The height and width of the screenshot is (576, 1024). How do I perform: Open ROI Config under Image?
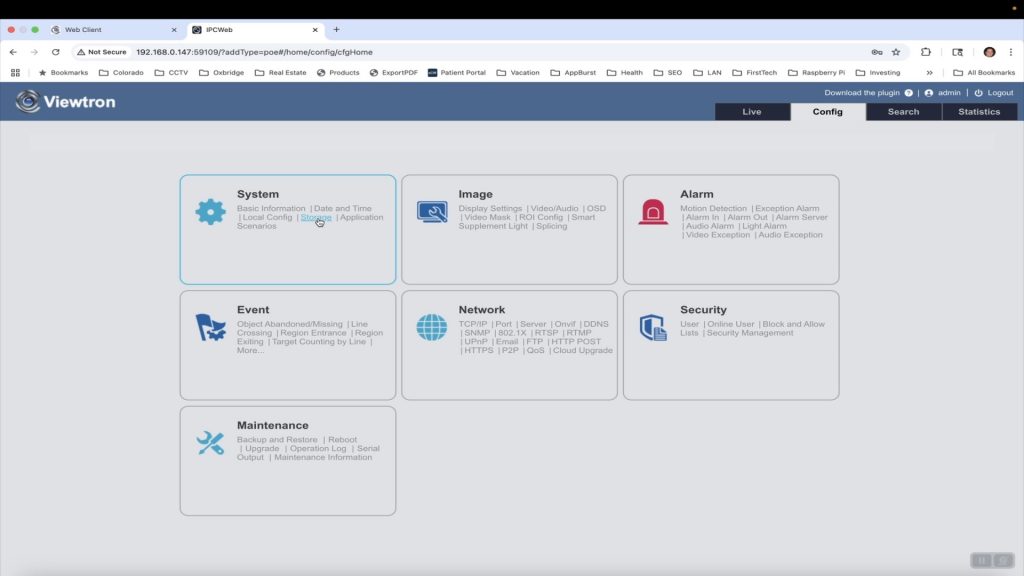[x=541, y=217]
